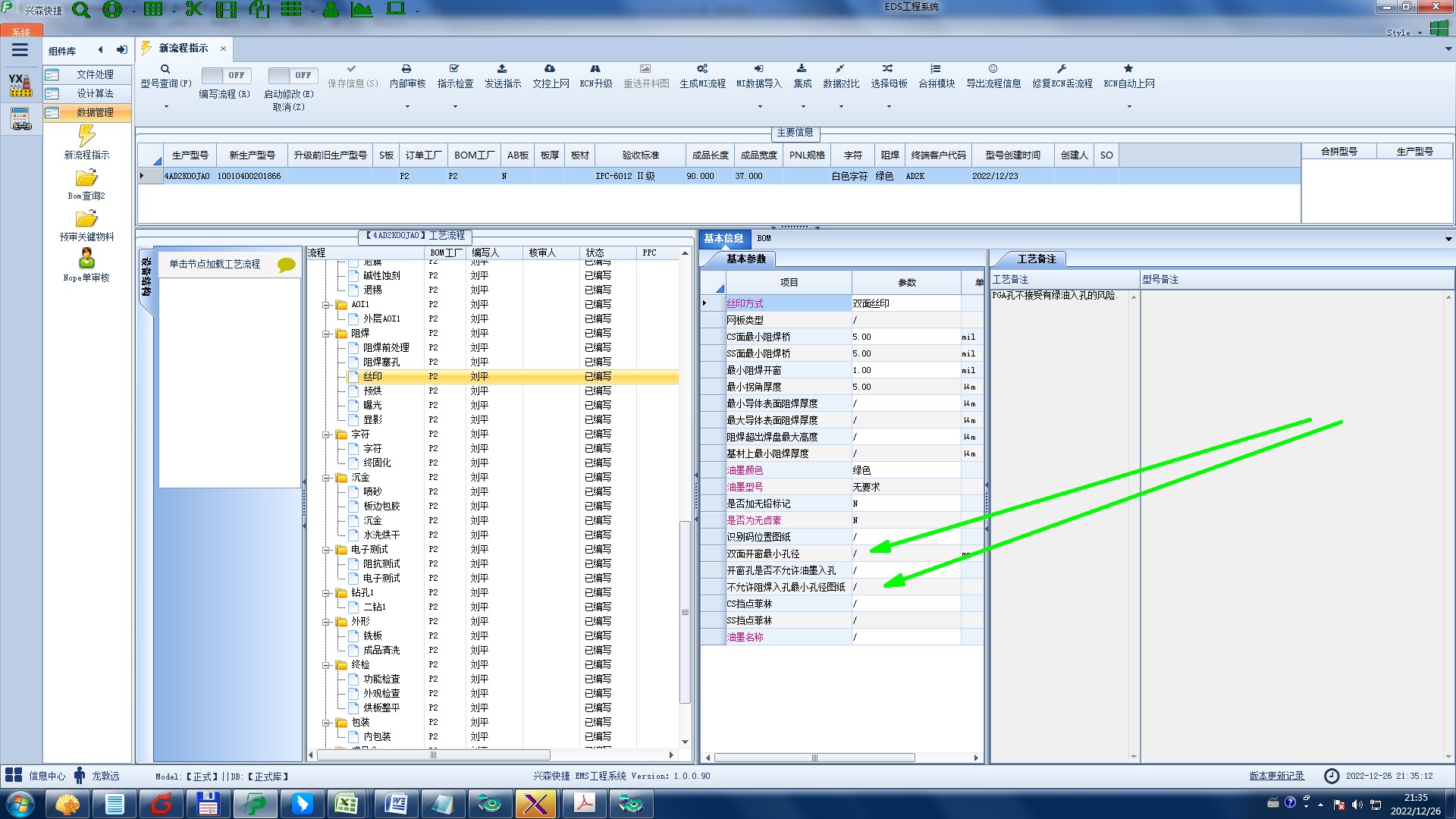
Task: Collapse the 电子测试 tree folder
Action: tap(326, 550)
